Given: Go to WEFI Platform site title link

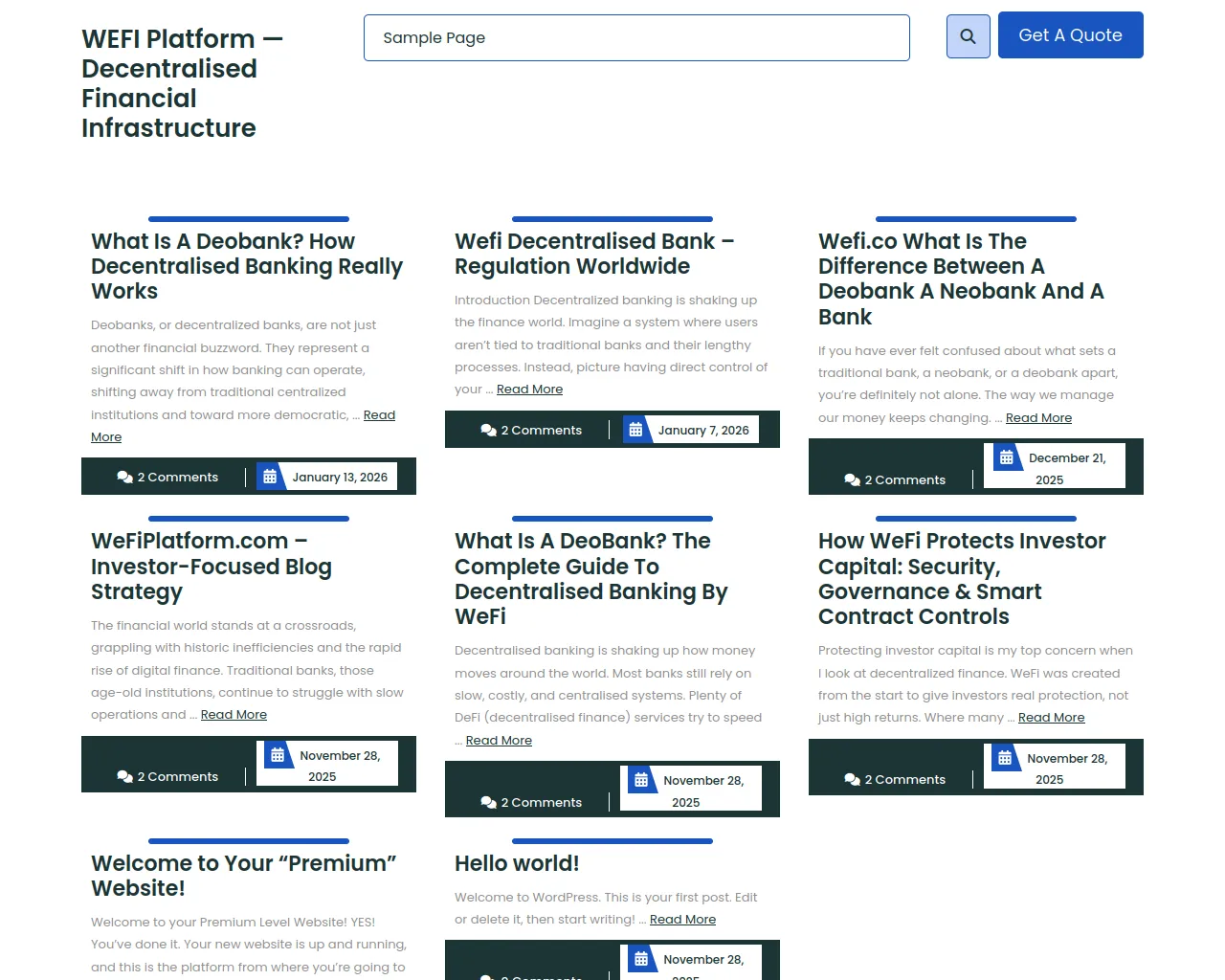Looking at the screenshot, I should [x=183, y=83].
